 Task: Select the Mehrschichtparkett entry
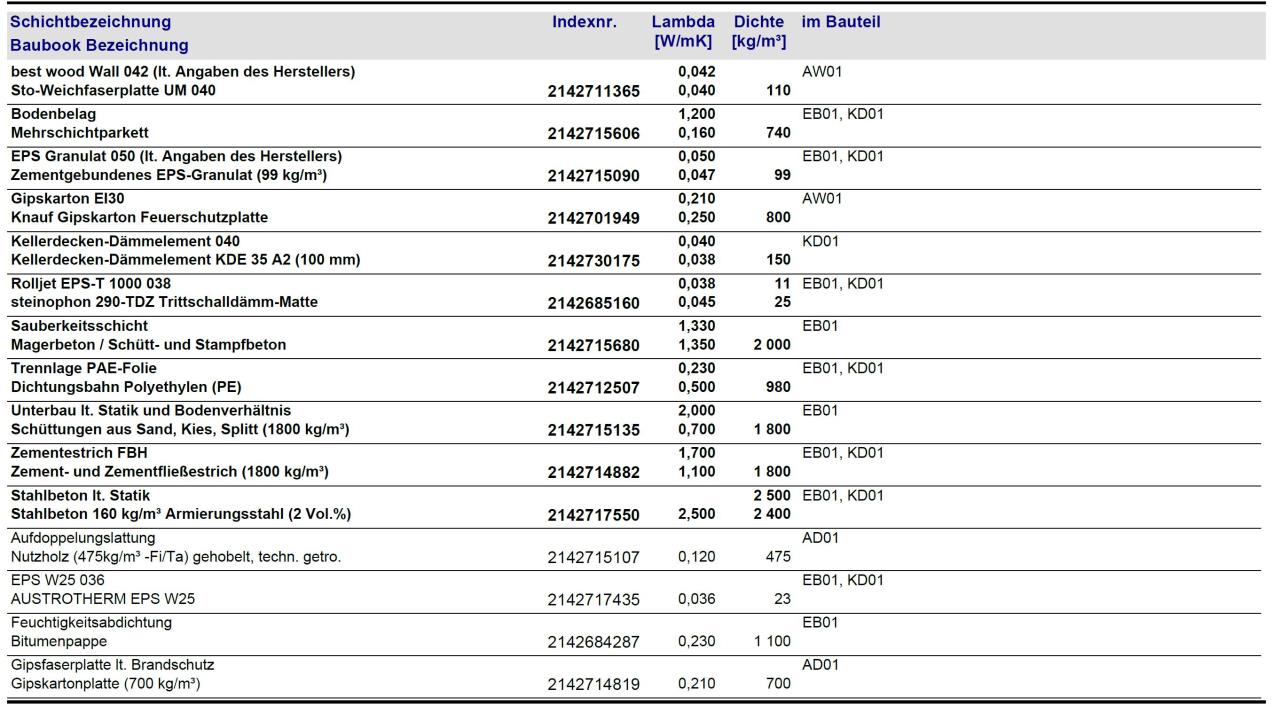click(x=79, y=133)
